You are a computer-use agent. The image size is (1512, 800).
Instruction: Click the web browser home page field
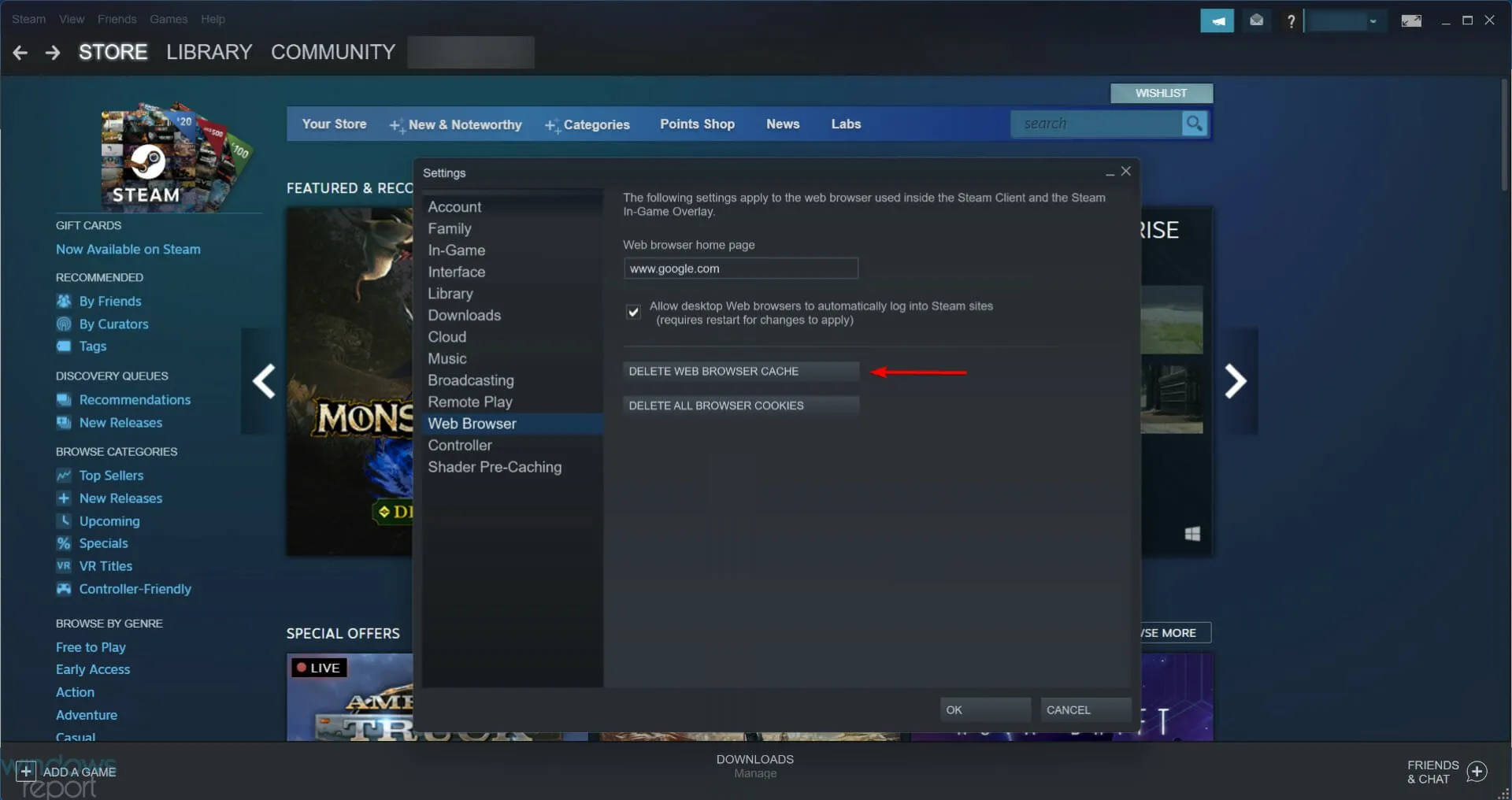point(740,269)
